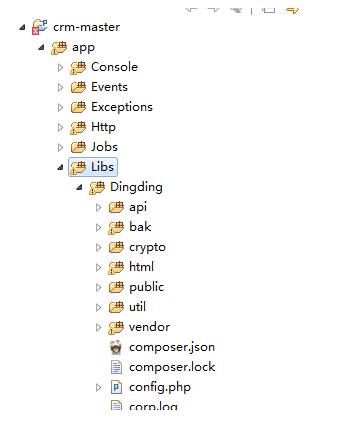This screenshot has height=424, width=363.
Task: Select the Exceptions folder label
Action: [x=122, y=107]
